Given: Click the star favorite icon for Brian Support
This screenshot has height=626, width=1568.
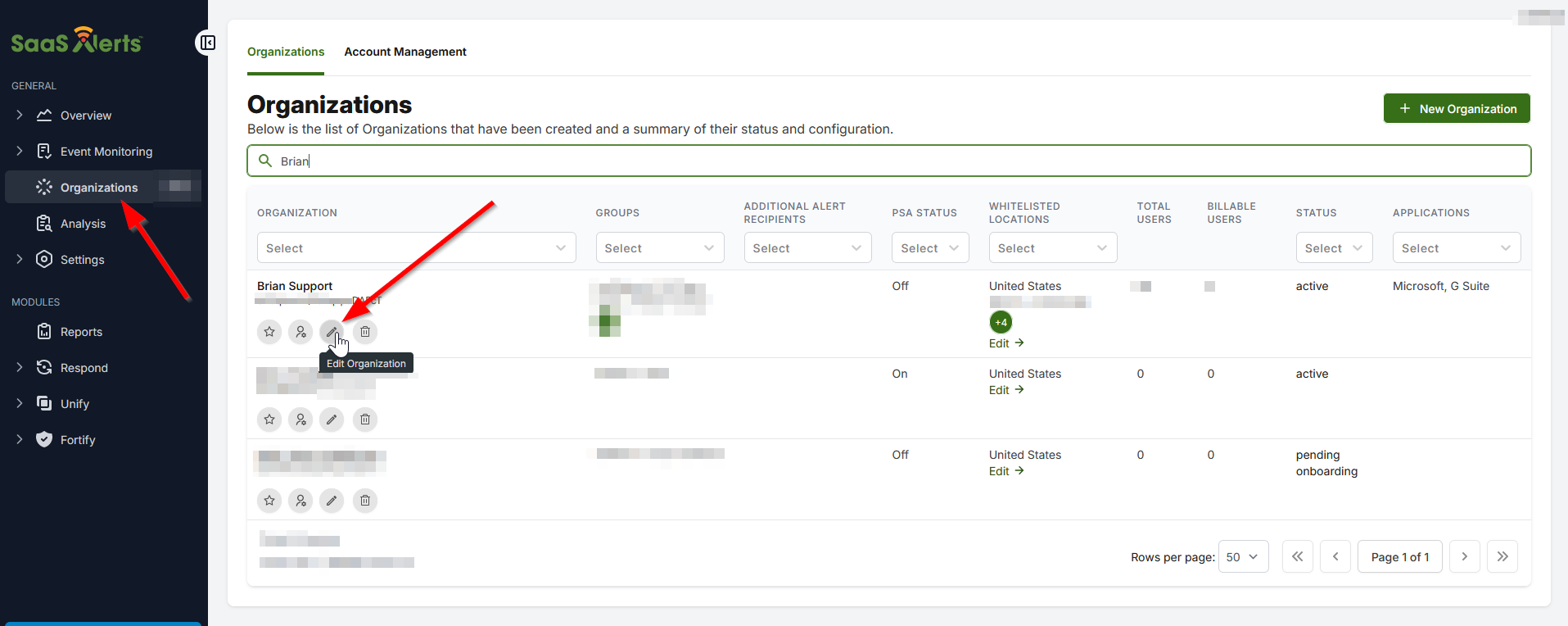Looking at the screenshot, I should (269, 332).
